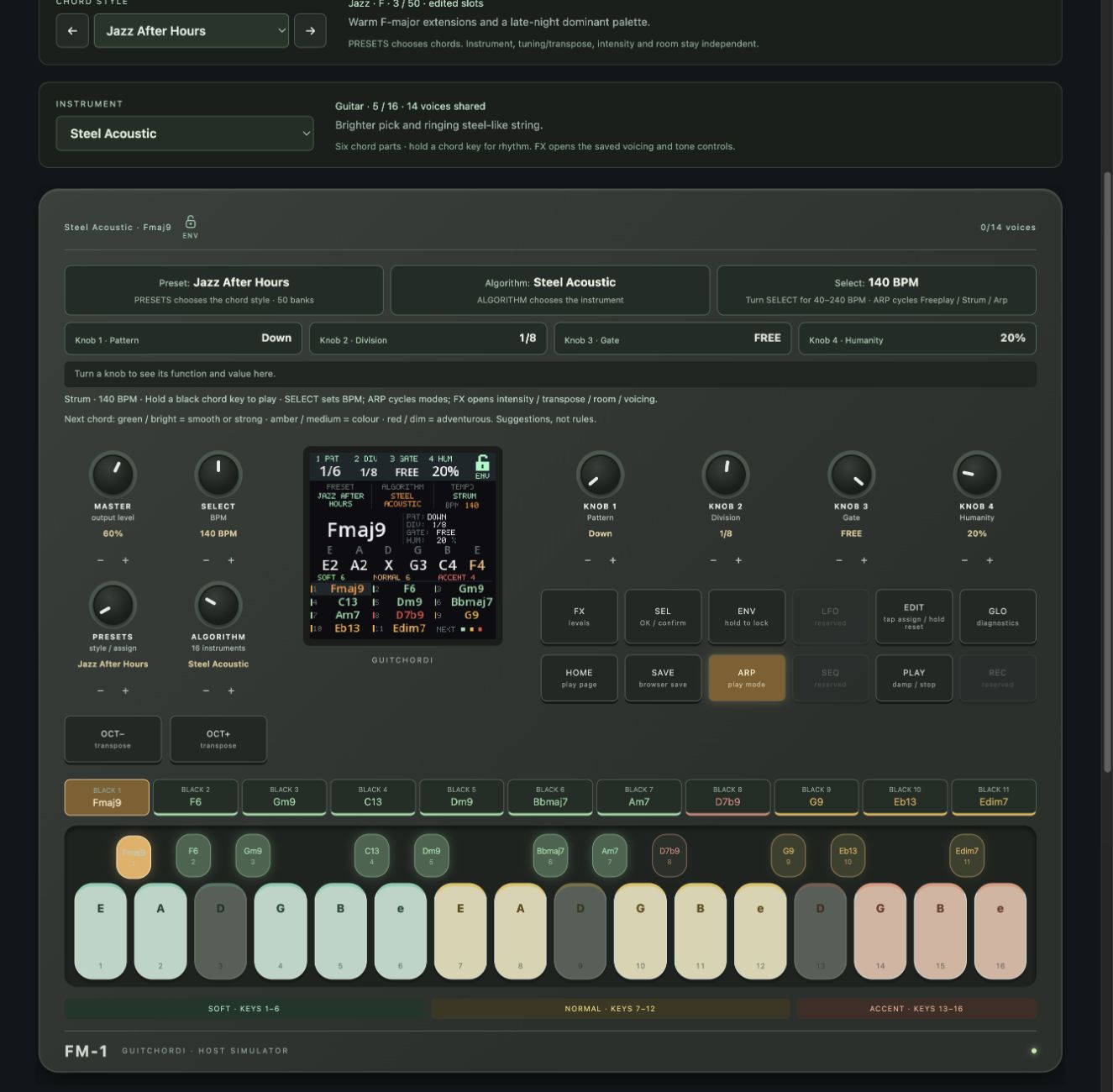The width and height of the screenshot is (1113, 1092).
Task: Click the FX levels button
Action: click(579, 617)
